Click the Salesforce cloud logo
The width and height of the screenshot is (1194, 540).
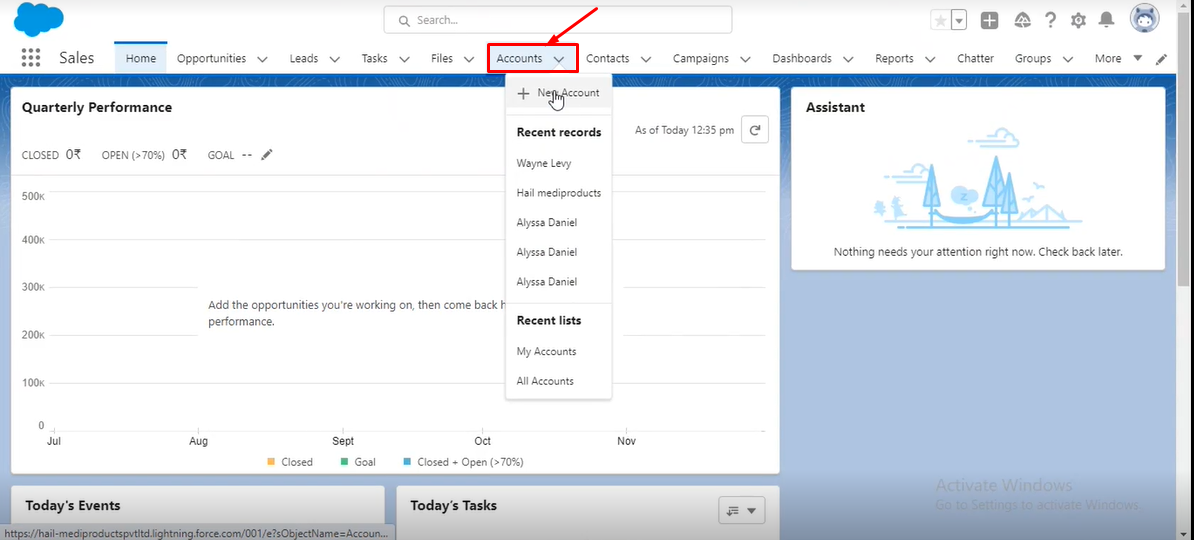tap(39, 18)
